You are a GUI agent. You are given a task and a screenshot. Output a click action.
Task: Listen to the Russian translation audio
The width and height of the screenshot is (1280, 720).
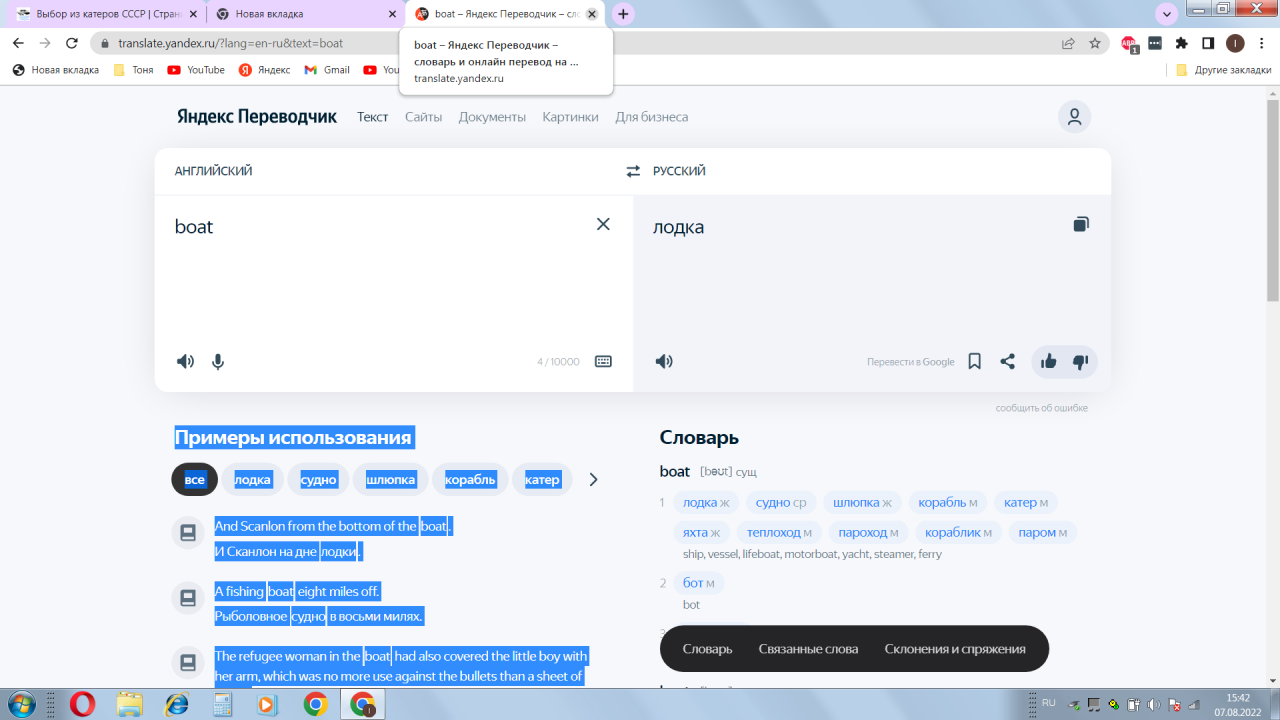point(663,362)
